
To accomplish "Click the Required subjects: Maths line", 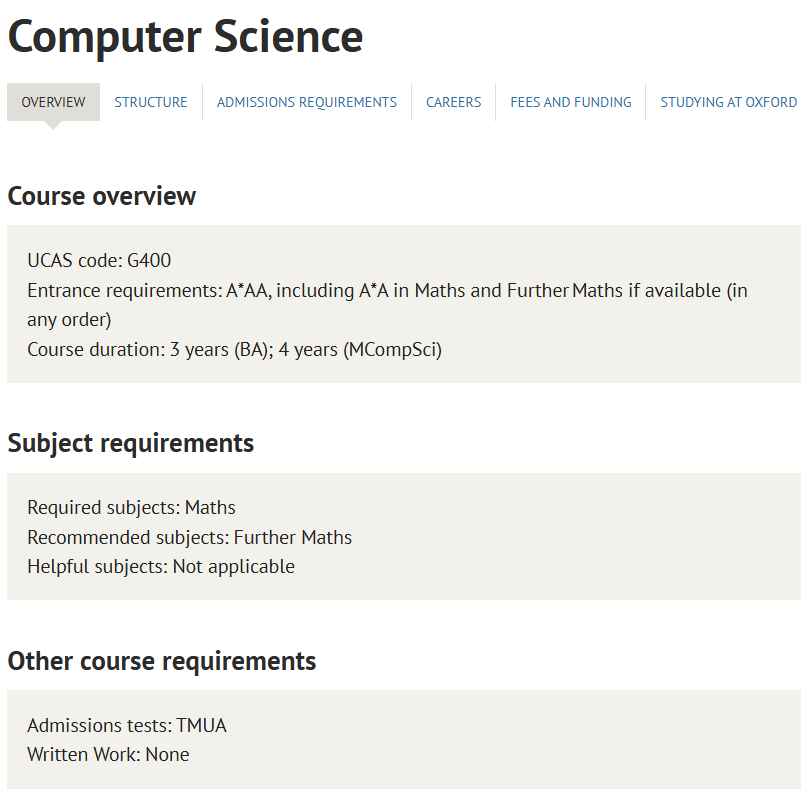I will (x=131, y=508).
